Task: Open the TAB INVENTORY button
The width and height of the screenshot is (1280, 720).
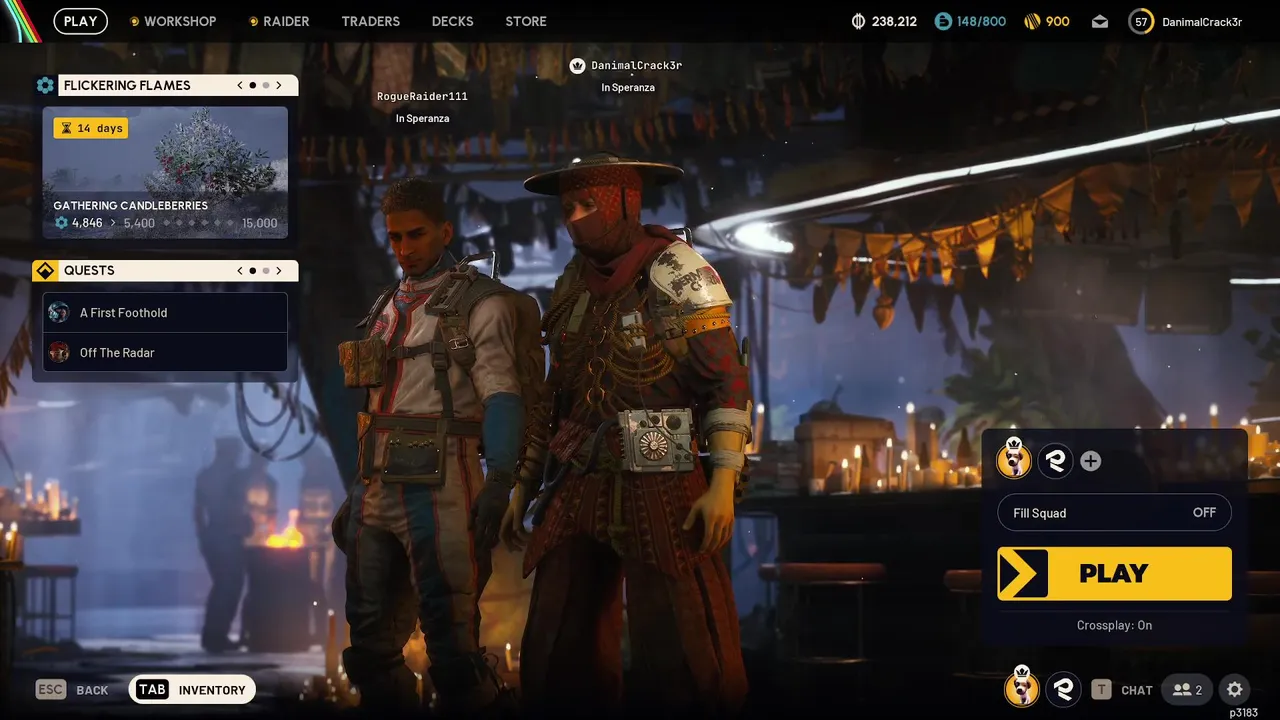Action: coord(192,689)
